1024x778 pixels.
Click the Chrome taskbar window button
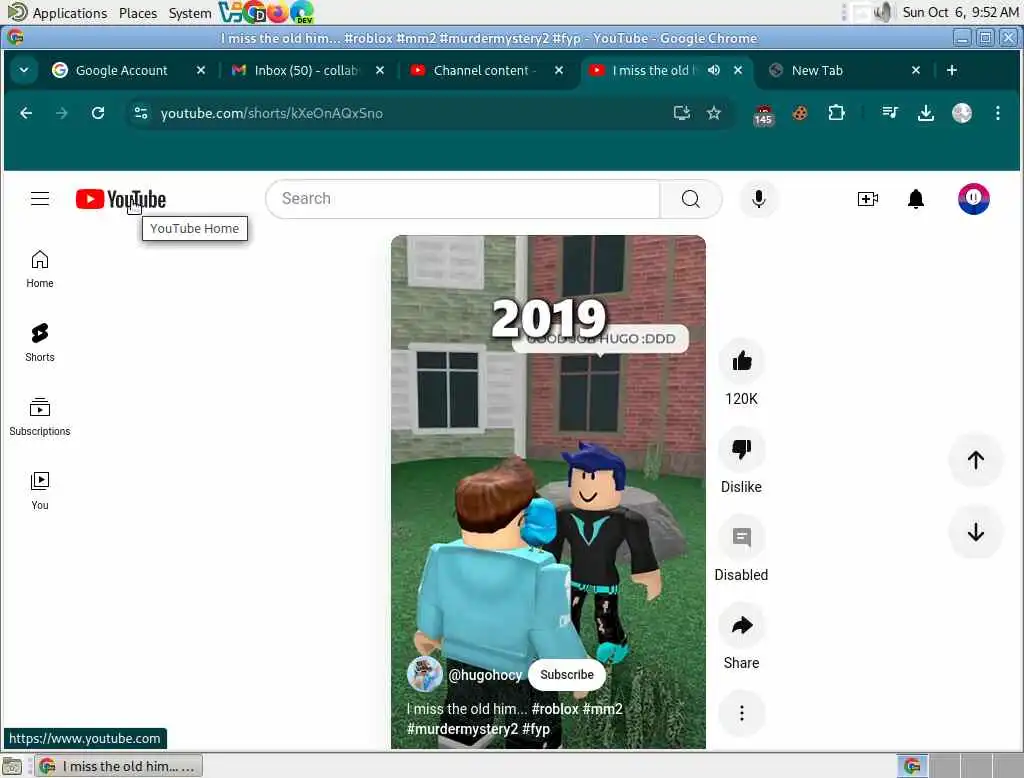tap(119, 766)
